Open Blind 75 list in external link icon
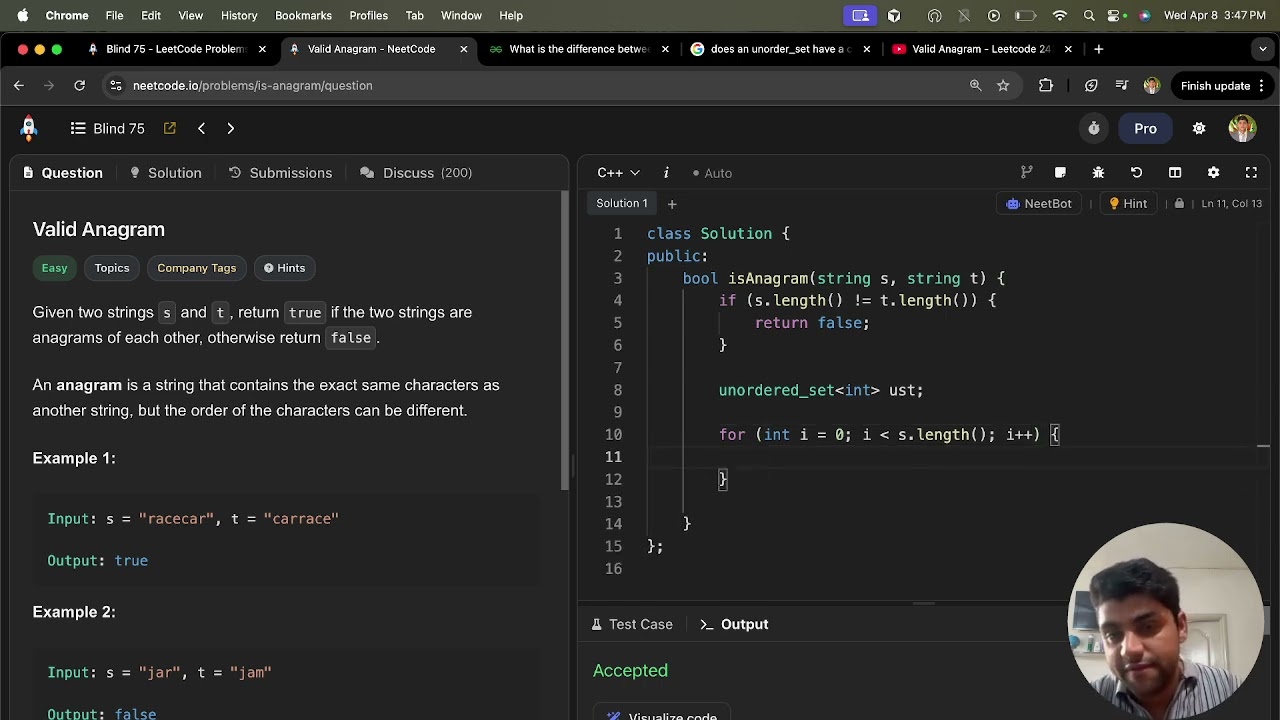Image resolution: width=1280 pixels, height=720 pixels. point(170,128)
